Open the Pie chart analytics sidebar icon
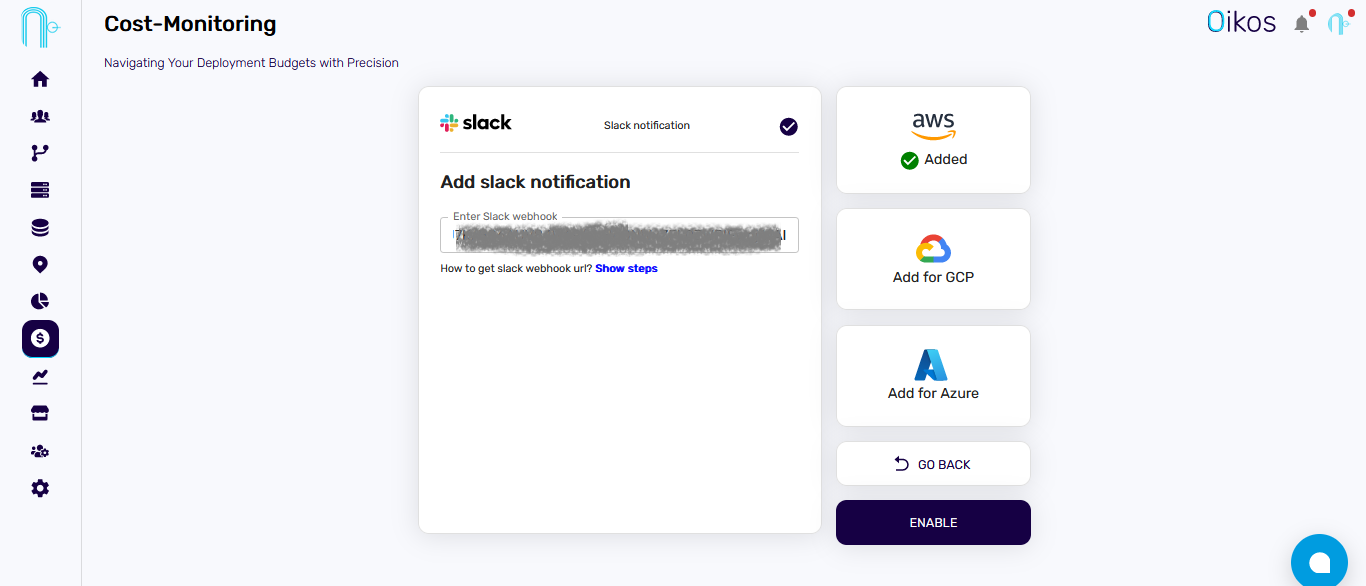The width and height of the screenshot is (1366, 586). tap(40, 301)
